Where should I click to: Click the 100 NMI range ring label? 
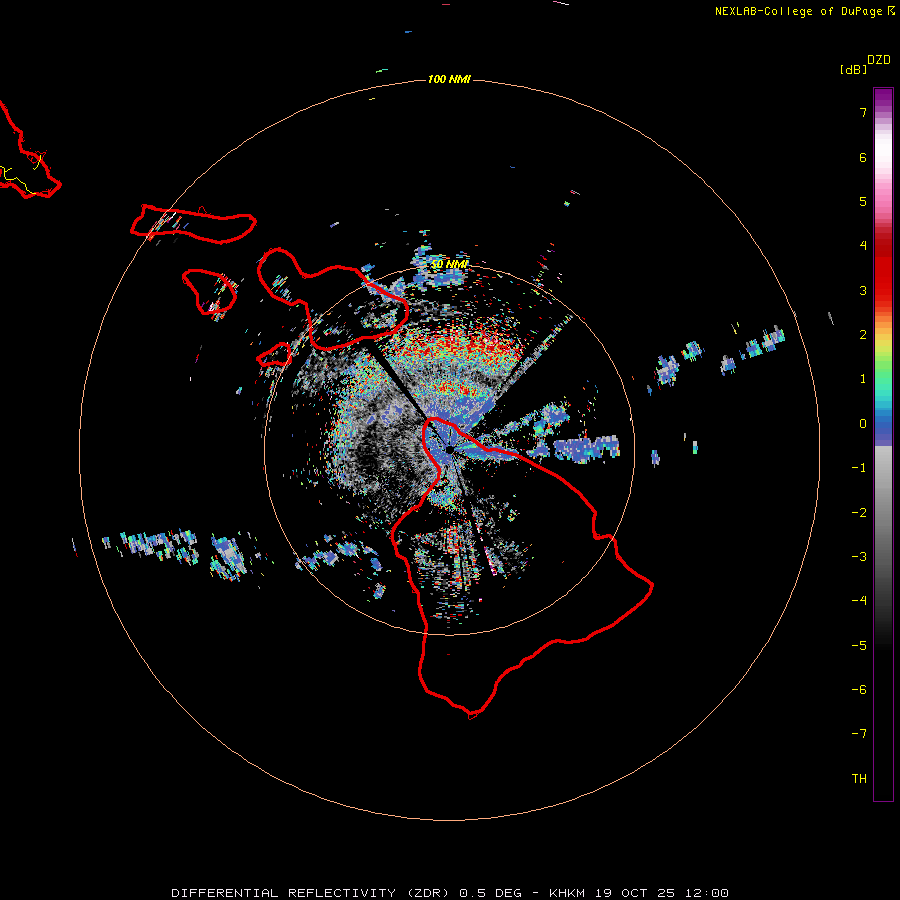point(449,79)
